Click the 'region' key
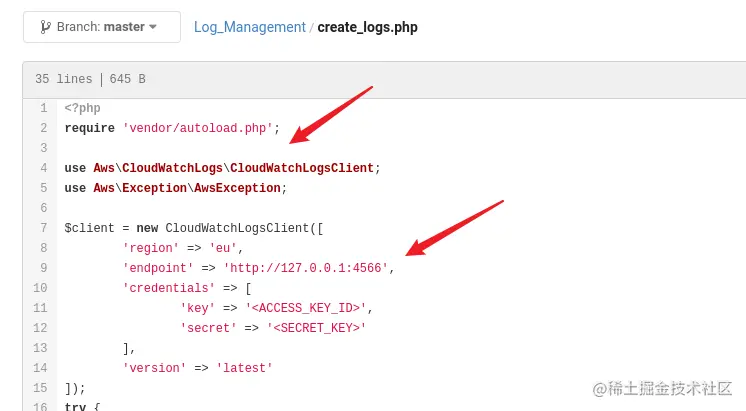Screen dimensions: 746x411 point(151,248)
